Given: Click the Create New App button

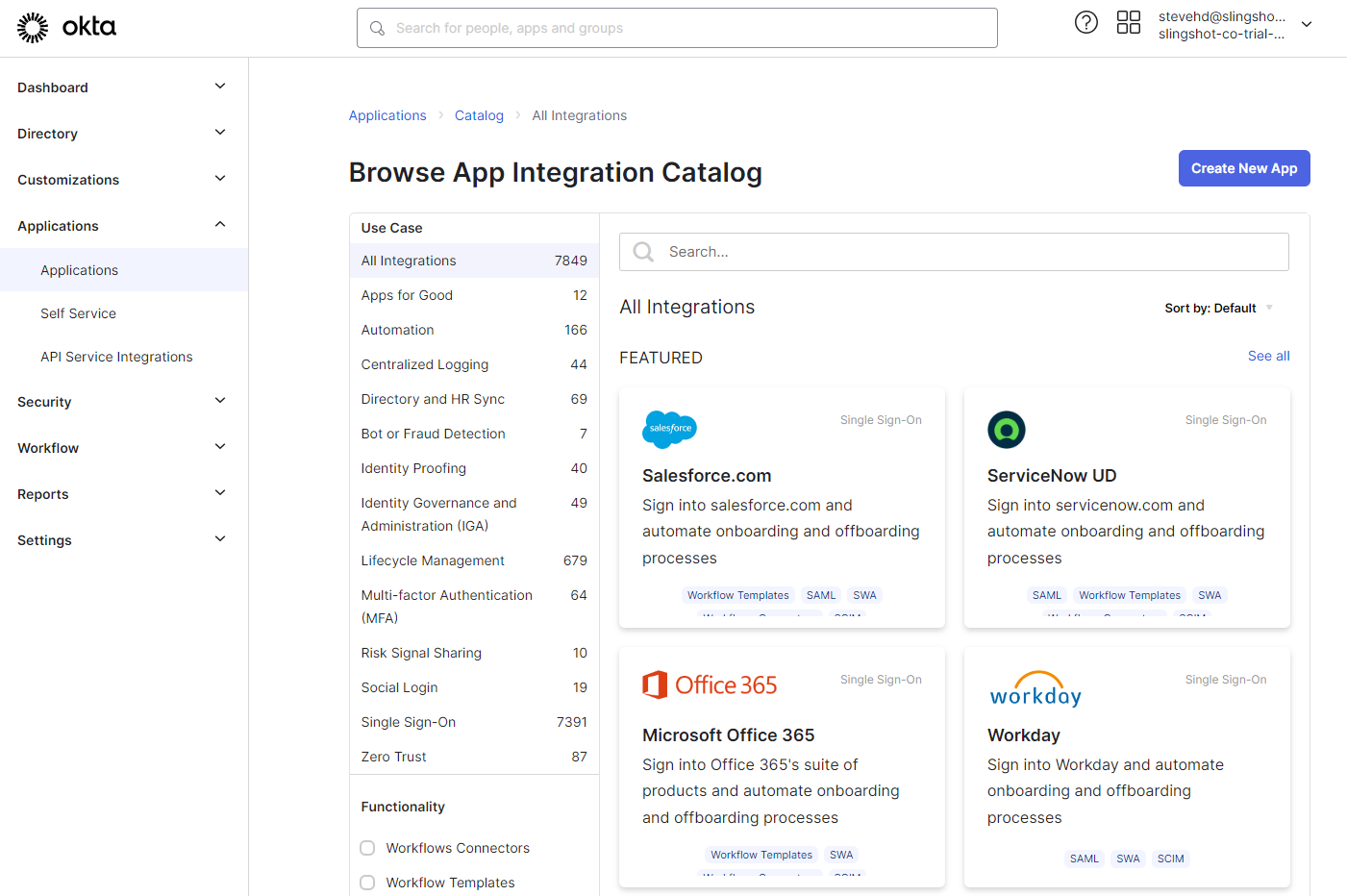Looking at the screenshot, I should (x=1244, y=168).
